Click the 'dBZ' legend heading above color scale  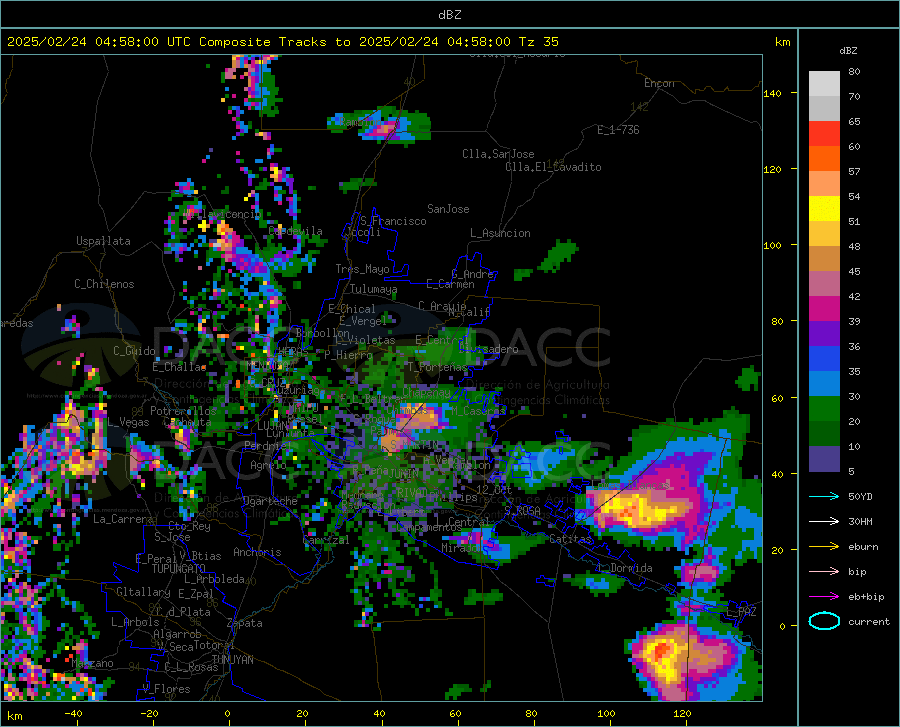coord(848,50)
